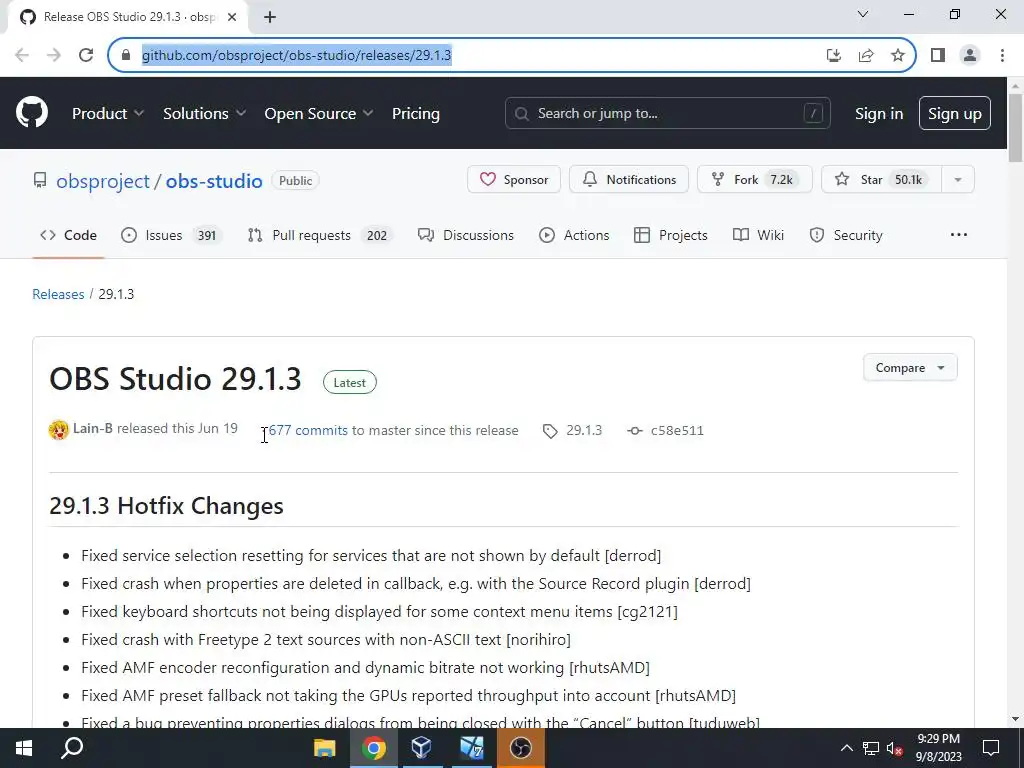Click the Sign in link

coord(879,113)
